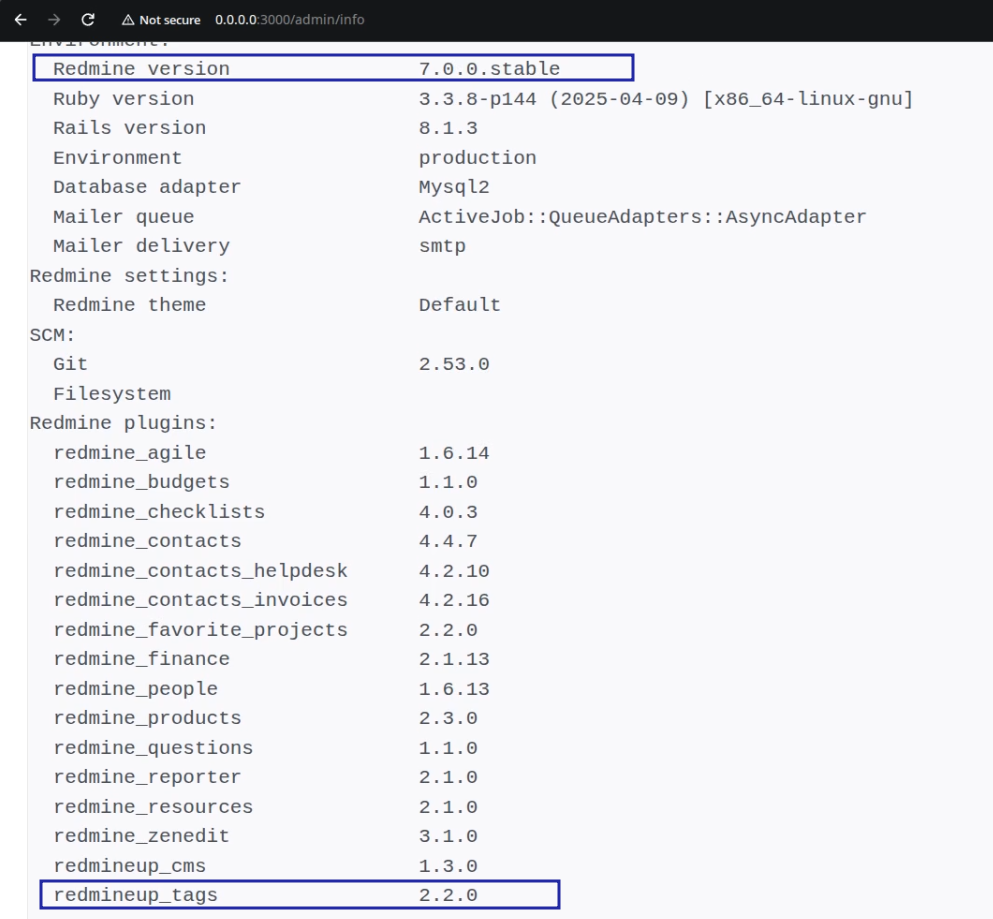The image size is (993, 919).
Task: Select redmine_products version 2.3.0
Action: pyautogui.click(x=448, y=718)
